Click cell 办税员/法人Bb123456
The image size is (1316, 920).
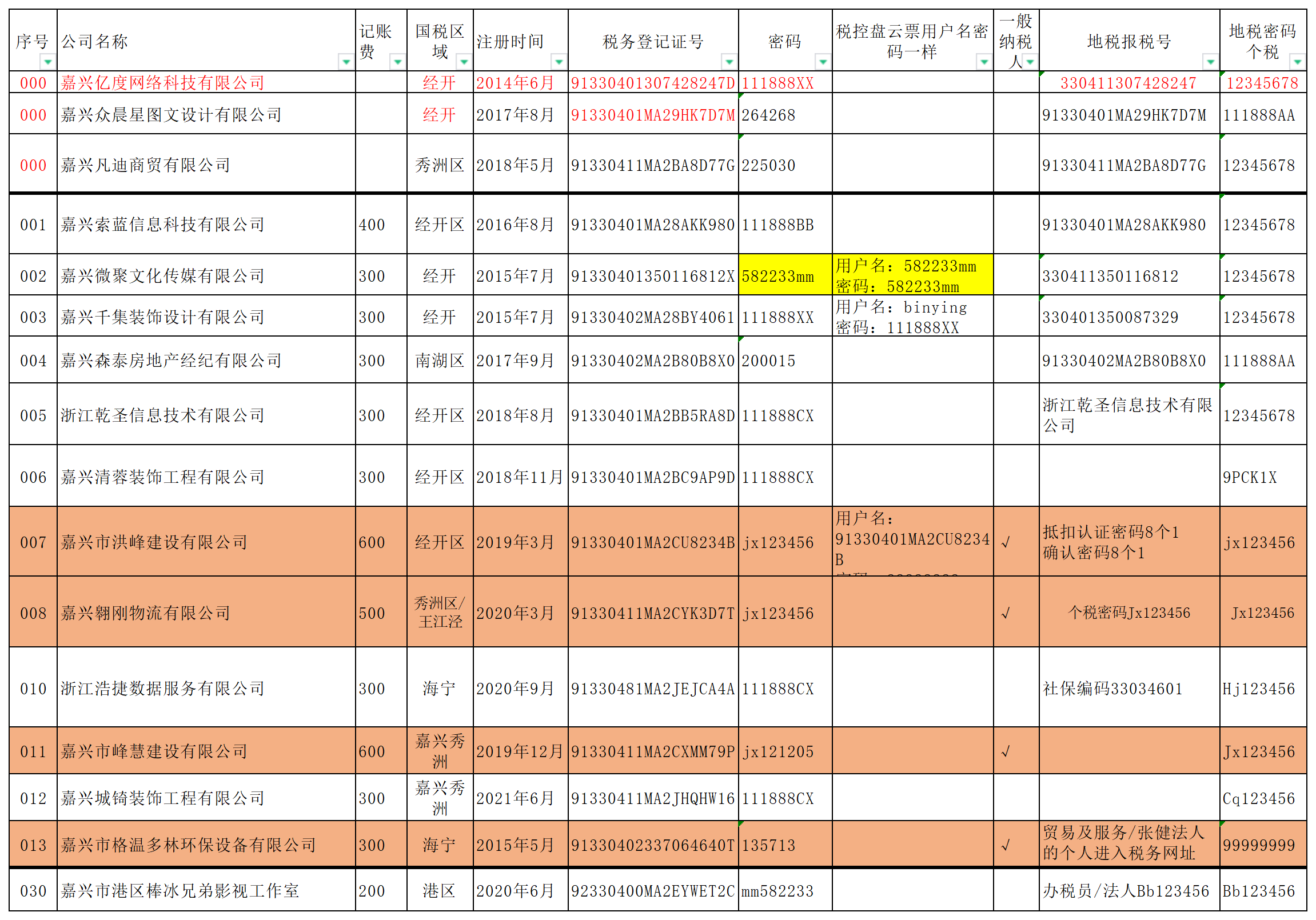click(1126, 891)
